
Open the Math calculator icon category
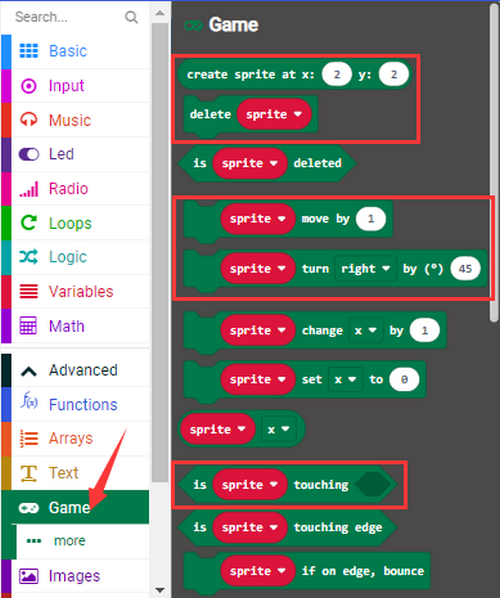[28, 326]
